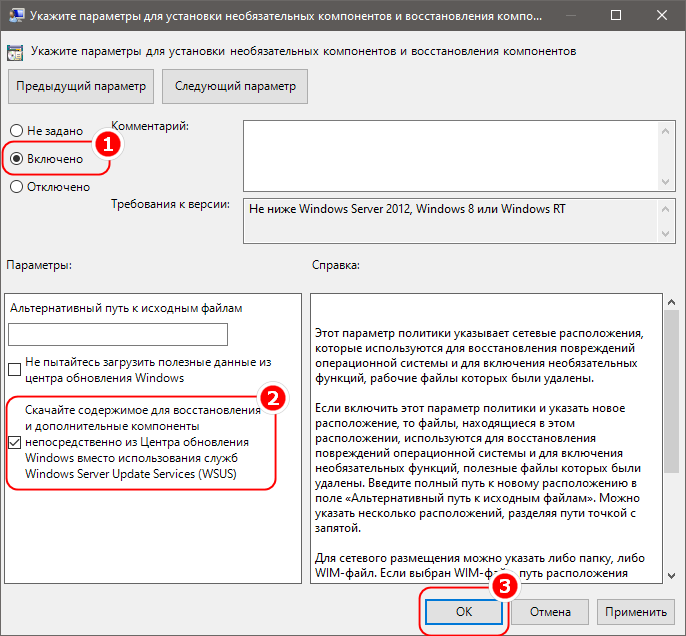The width and height of the screenshot is (686, 636).
Task: Click help paragraph starting 'Если включить этот параметр'
Action: tap(477, 468)
